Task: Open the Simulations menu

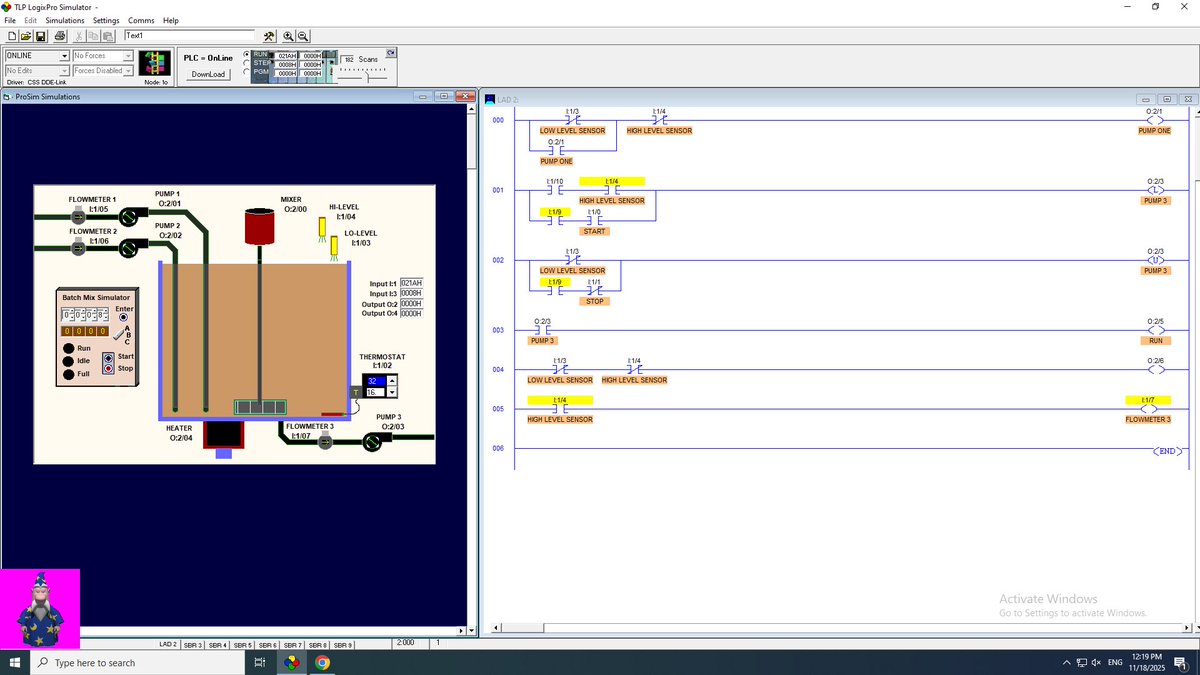Action: [x=64, y=19]
